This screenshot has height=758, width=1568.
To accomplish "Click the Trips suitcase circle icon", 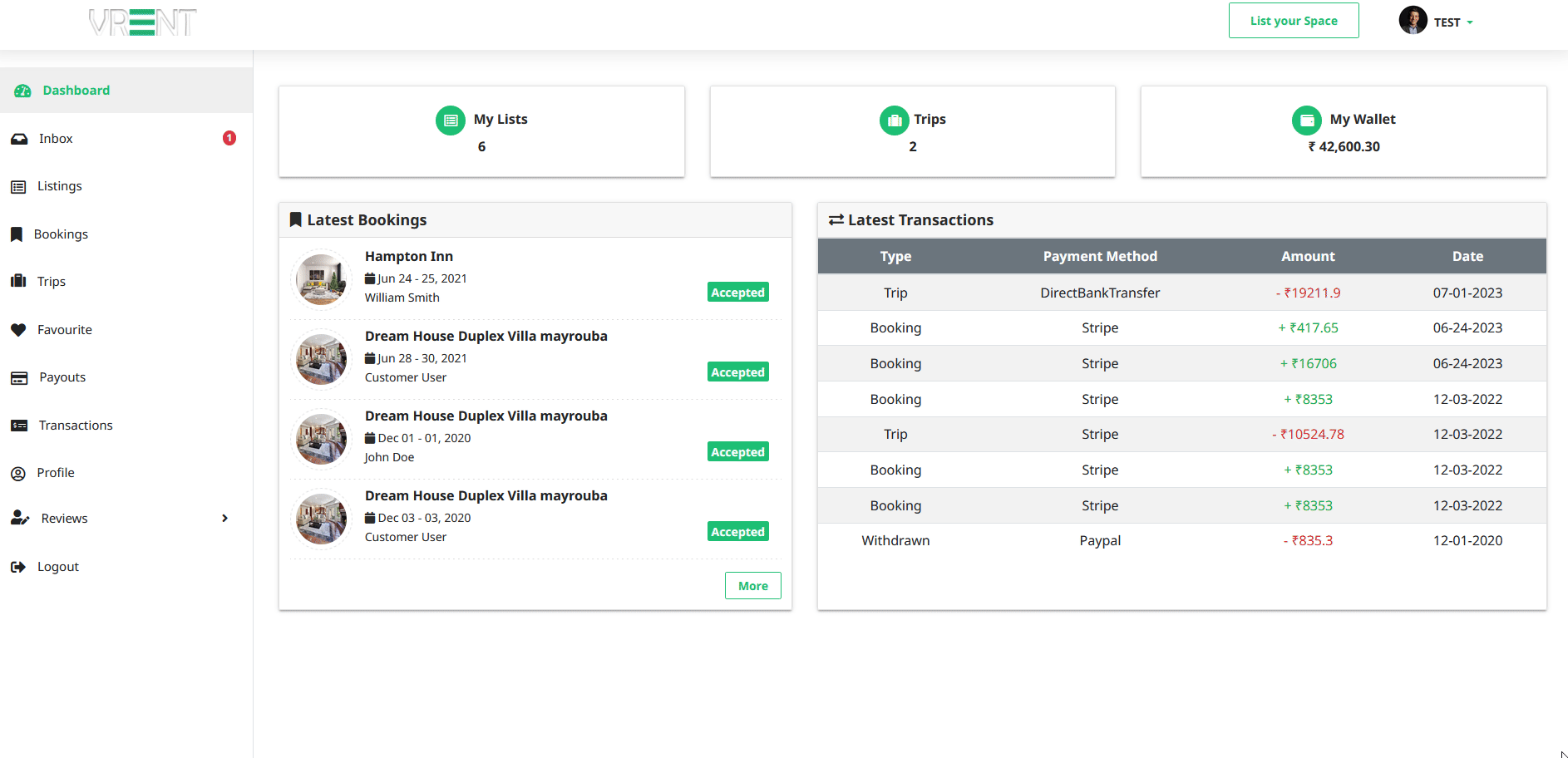I will [894, 121].
